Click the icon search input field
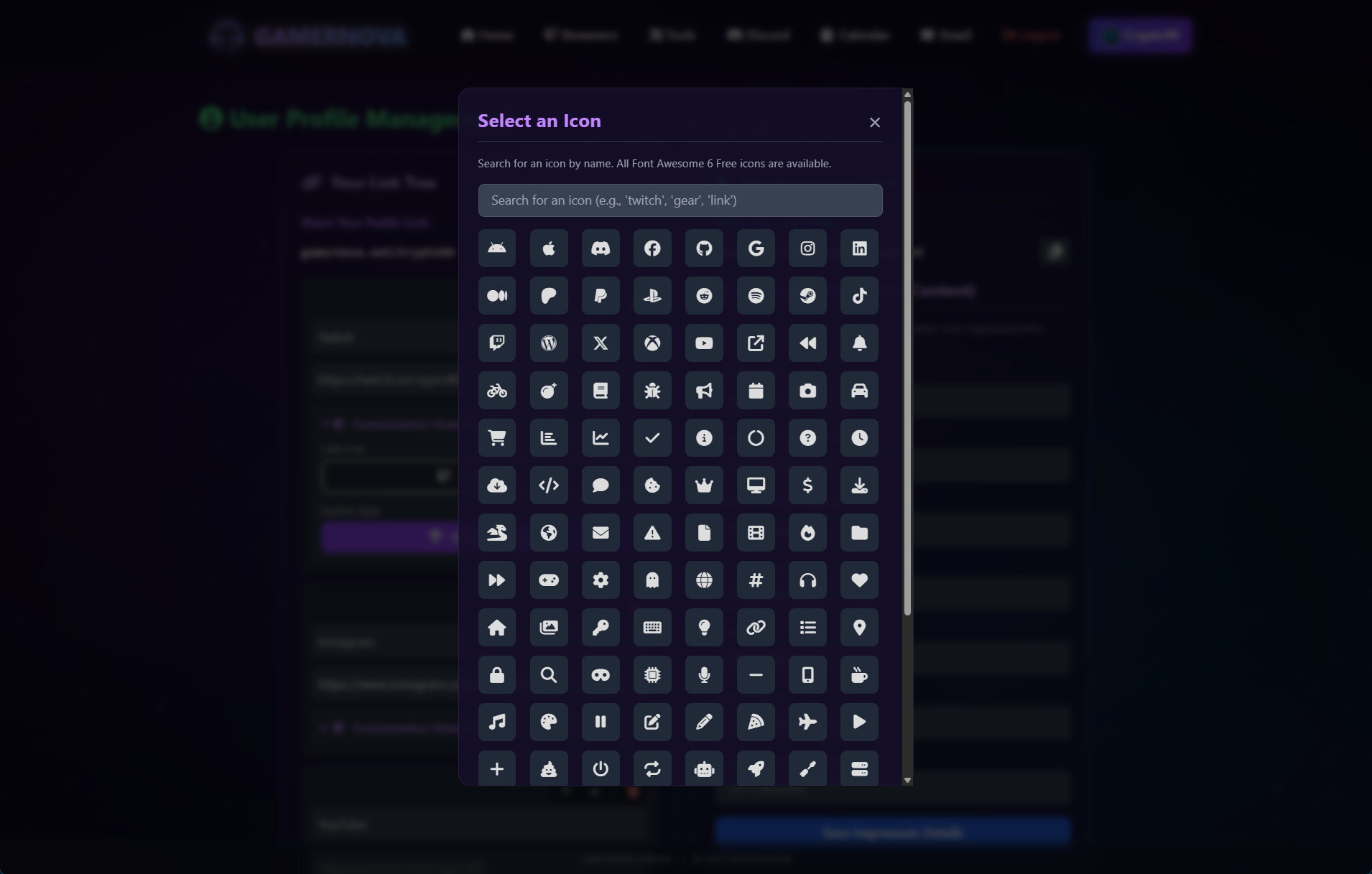 tap(680, 200)
